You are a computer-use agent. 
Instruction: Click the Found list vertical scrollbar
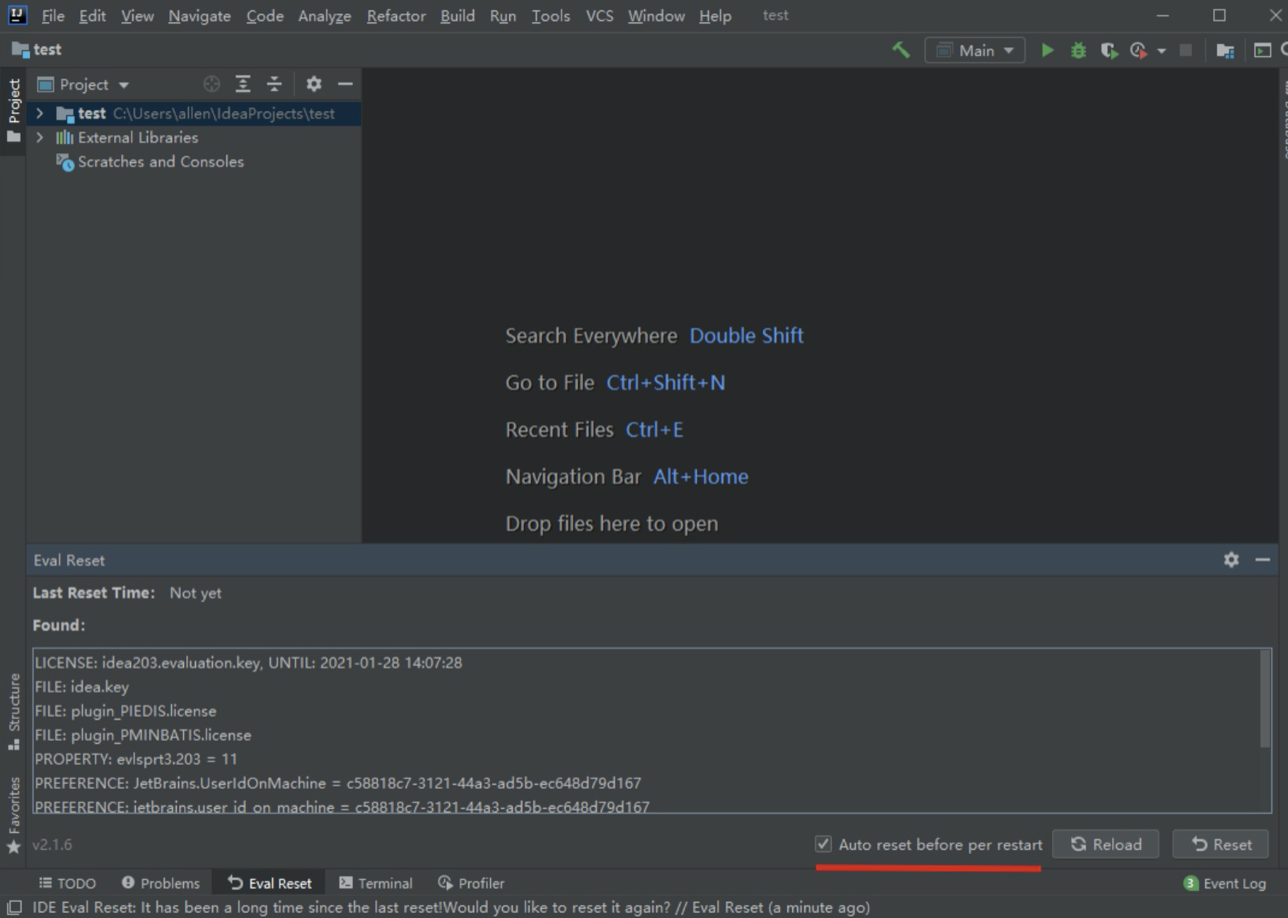pos(1265,698)
